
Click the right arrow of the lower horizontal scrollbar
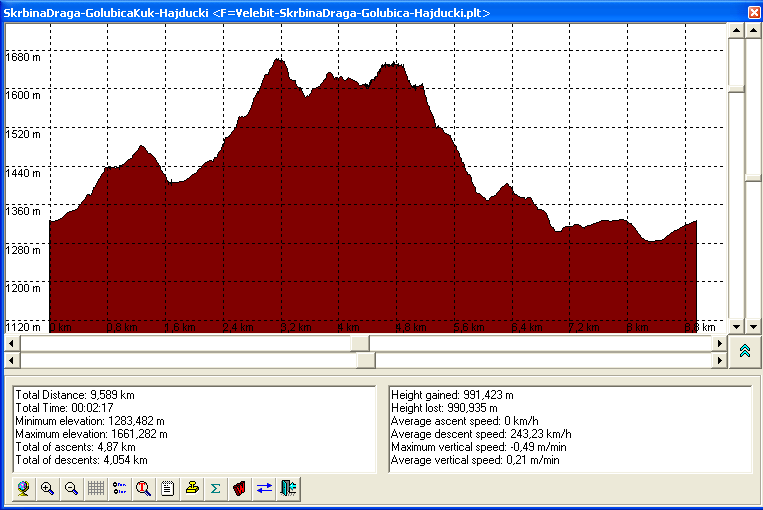pos(720,359)
